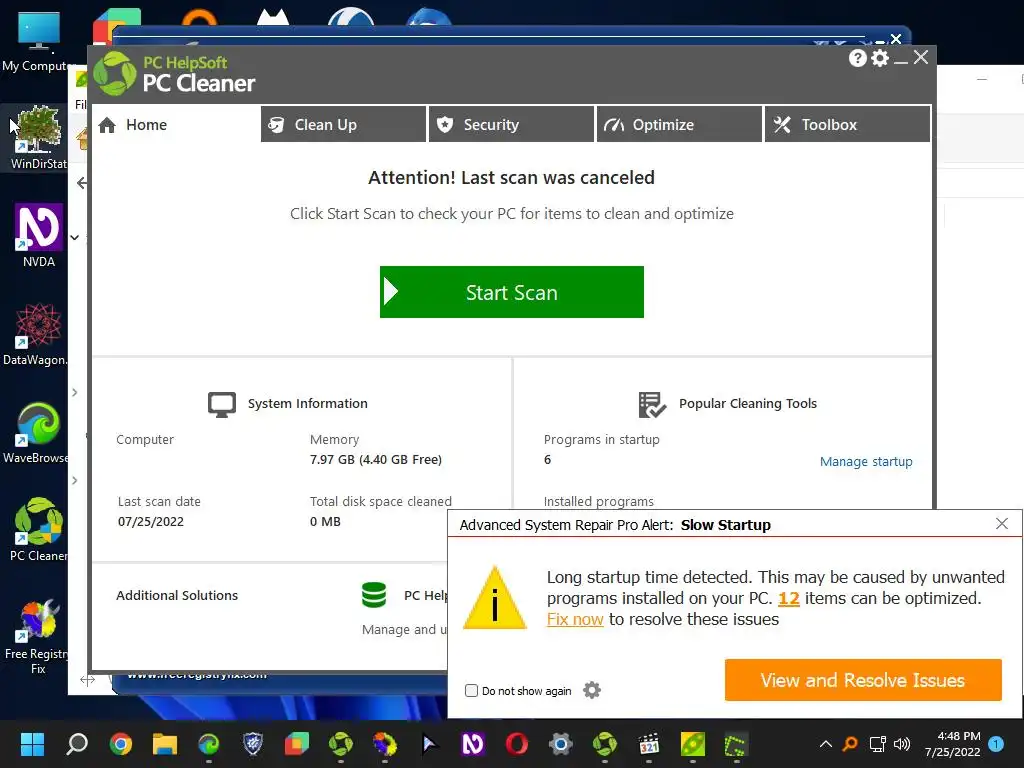Click the PC HelpSoft logo

[x=114, y=73]
